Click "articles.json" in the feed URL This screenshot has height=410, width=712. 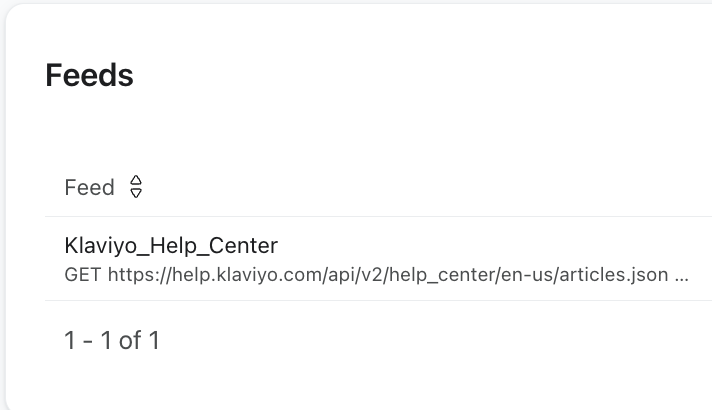pyautogui.click(x=610, y=274)
